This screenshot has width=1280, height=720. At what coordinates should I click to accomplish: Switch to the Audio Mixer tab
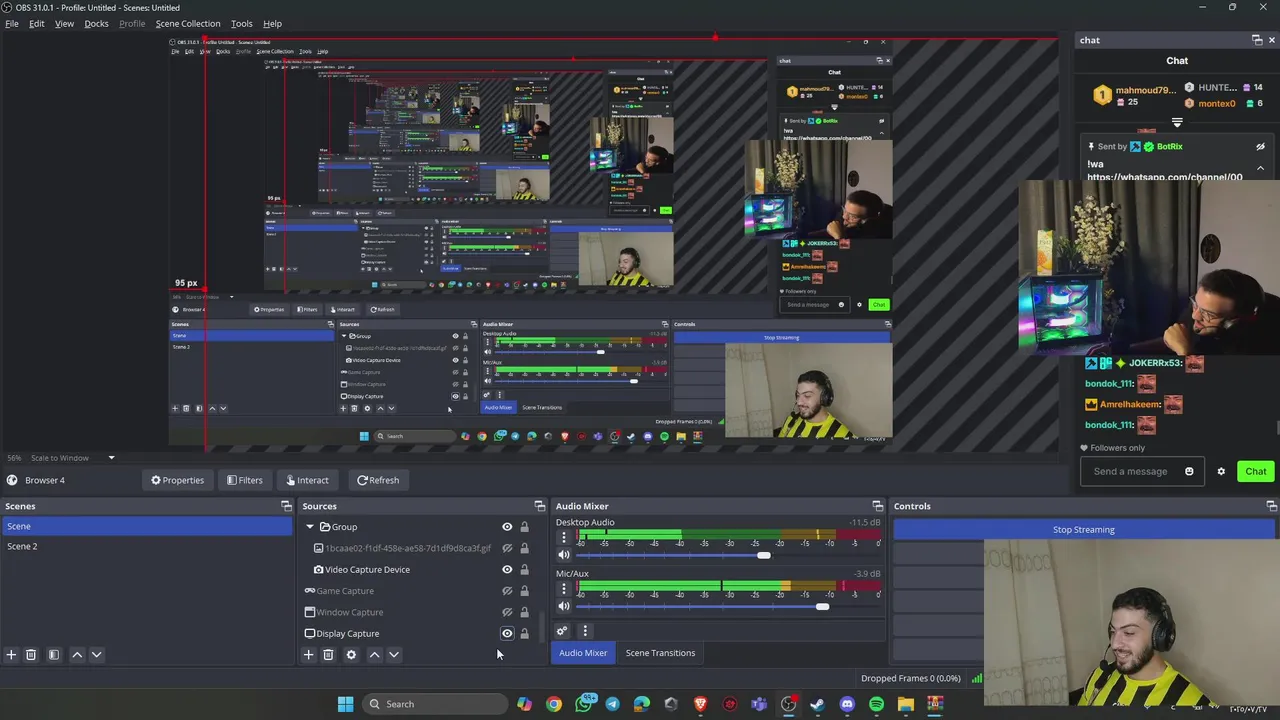pyautogui.click(x=583, y=653)
